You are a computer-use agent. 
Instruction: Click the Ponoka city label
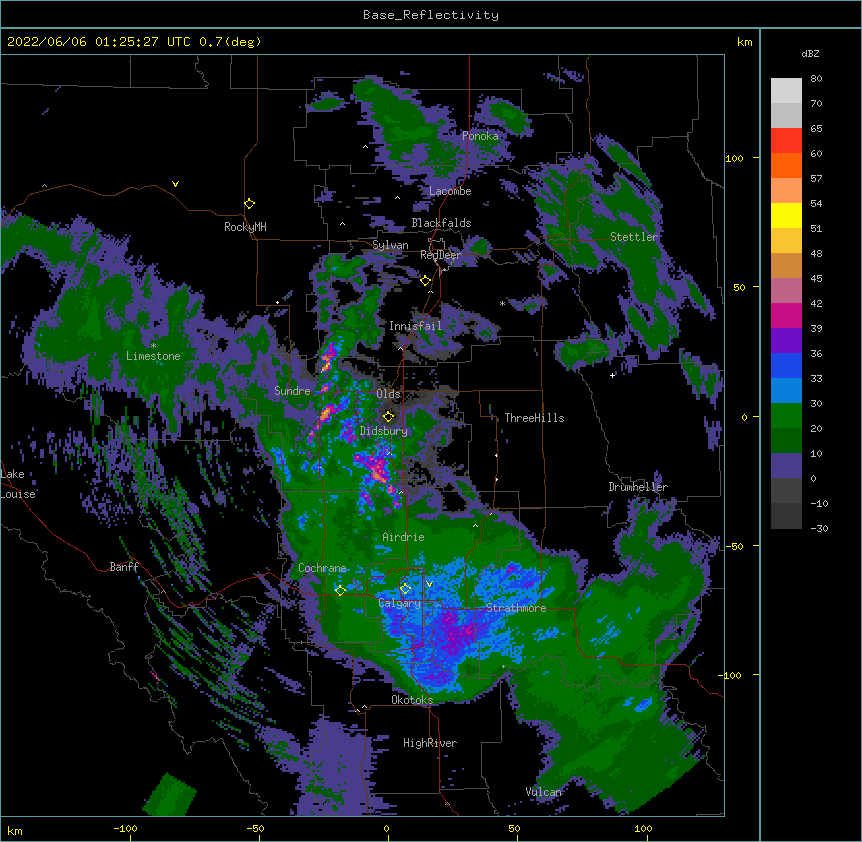[x=480, y=136]
